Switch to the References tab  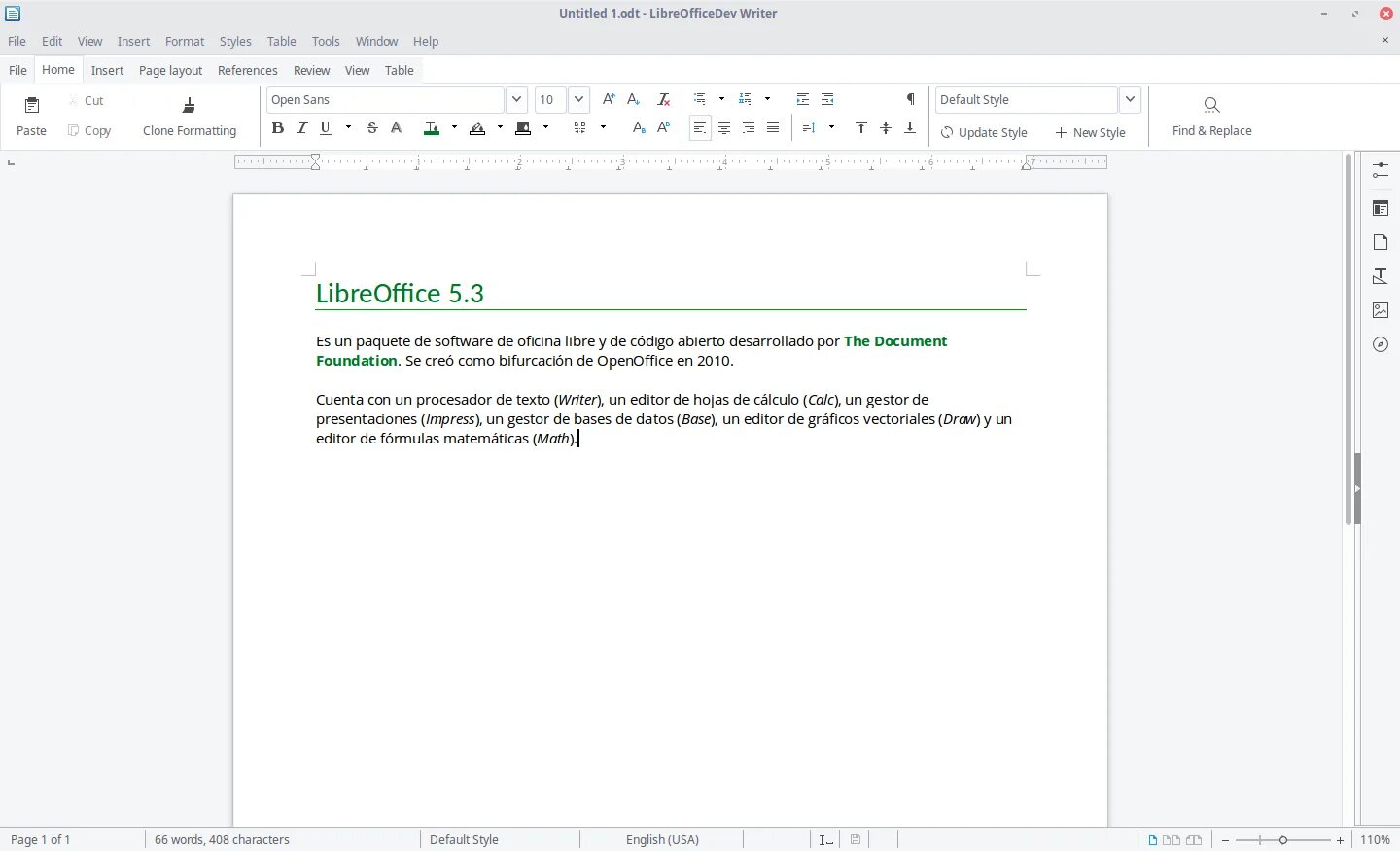[x=248, y=71]
